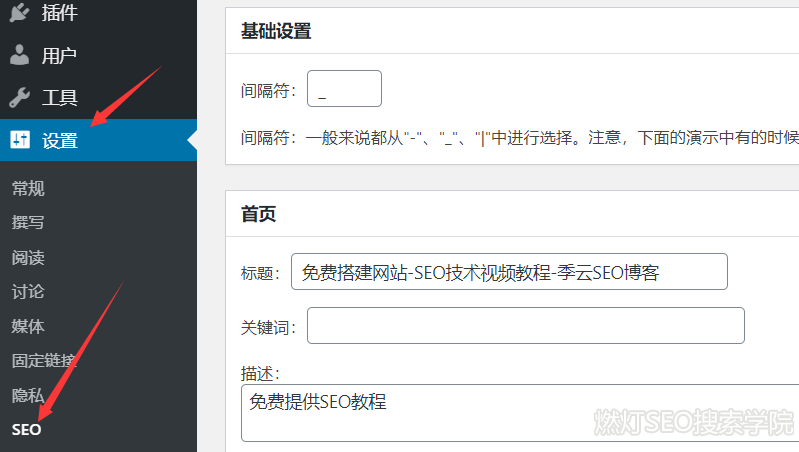The width and height of the screenshot is (799, 452).
Task: Click the plug icon beside 插件
Action: 19,13
